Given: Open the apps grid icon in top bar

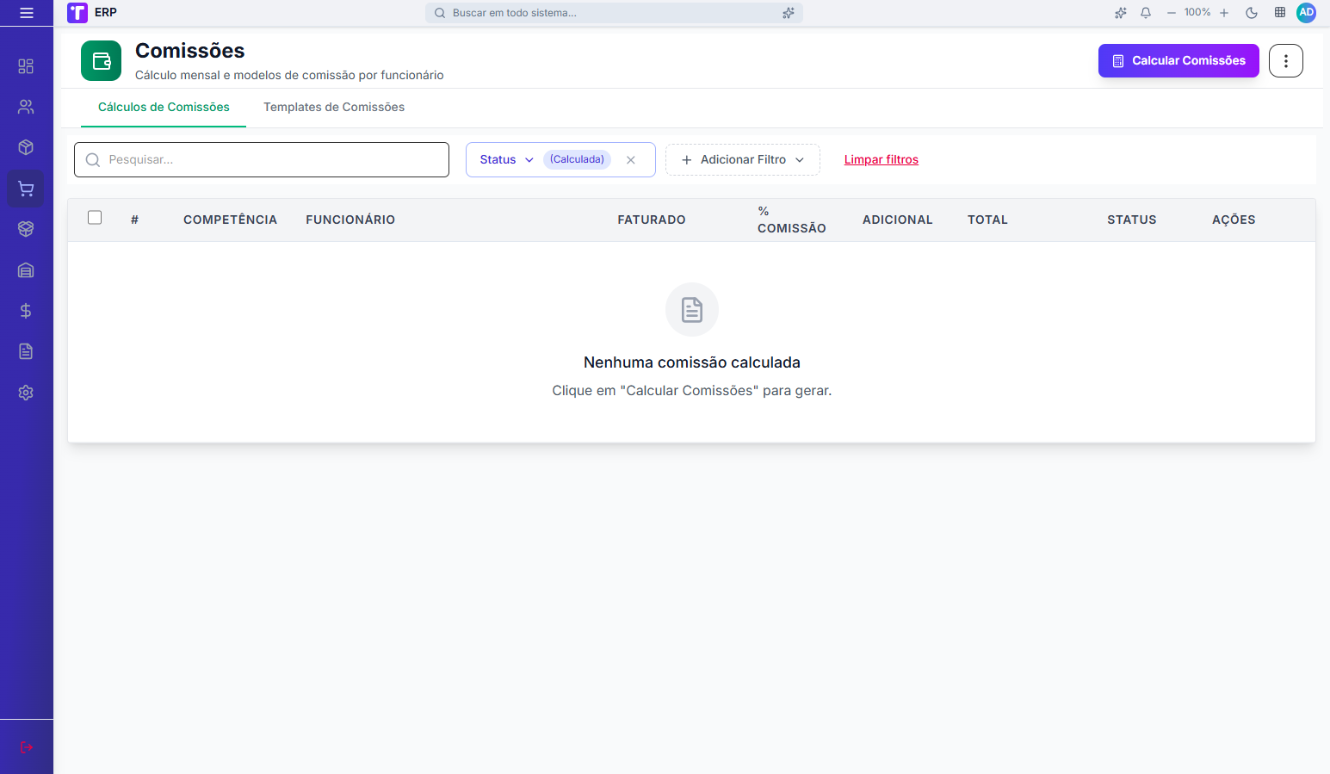Looking at the screenshot, I should click(1280, 13).
